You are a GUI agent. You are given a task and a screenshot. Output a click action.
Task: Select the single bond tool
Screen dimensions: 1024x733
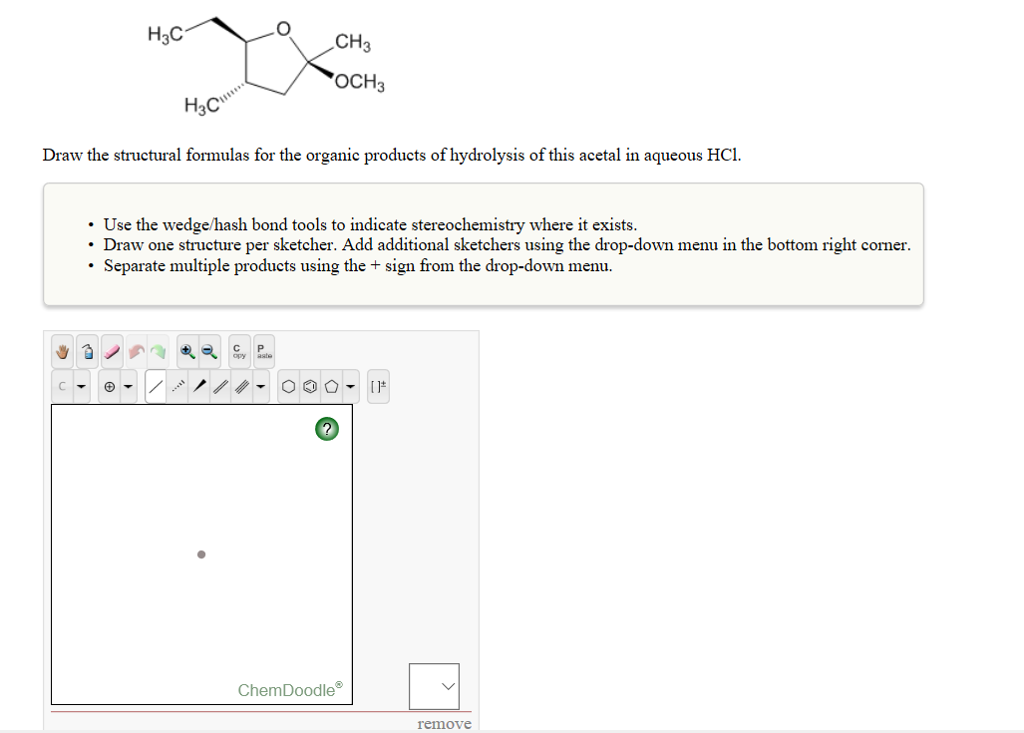click(x=156, y=385)
